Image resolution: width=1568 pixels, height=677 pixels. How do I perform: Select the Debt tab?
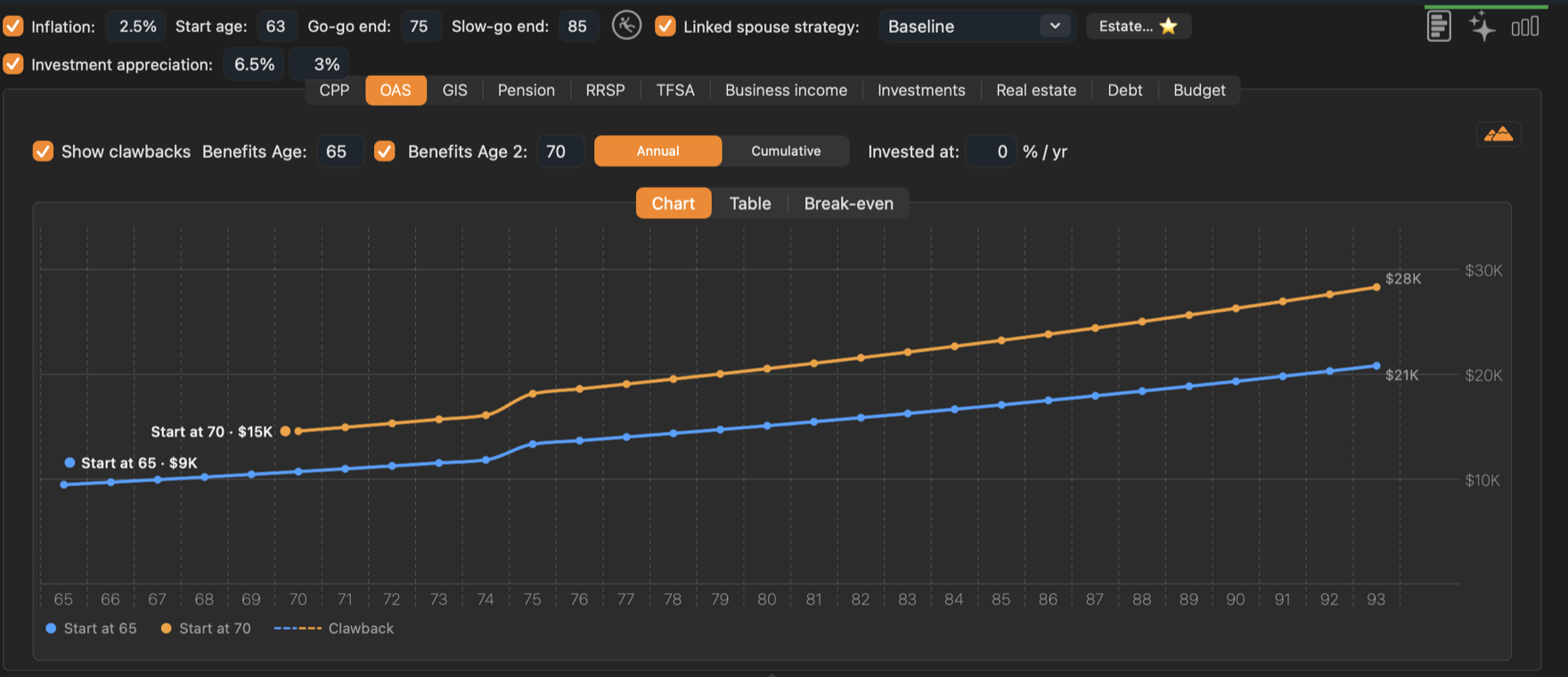pos(1124,90)
